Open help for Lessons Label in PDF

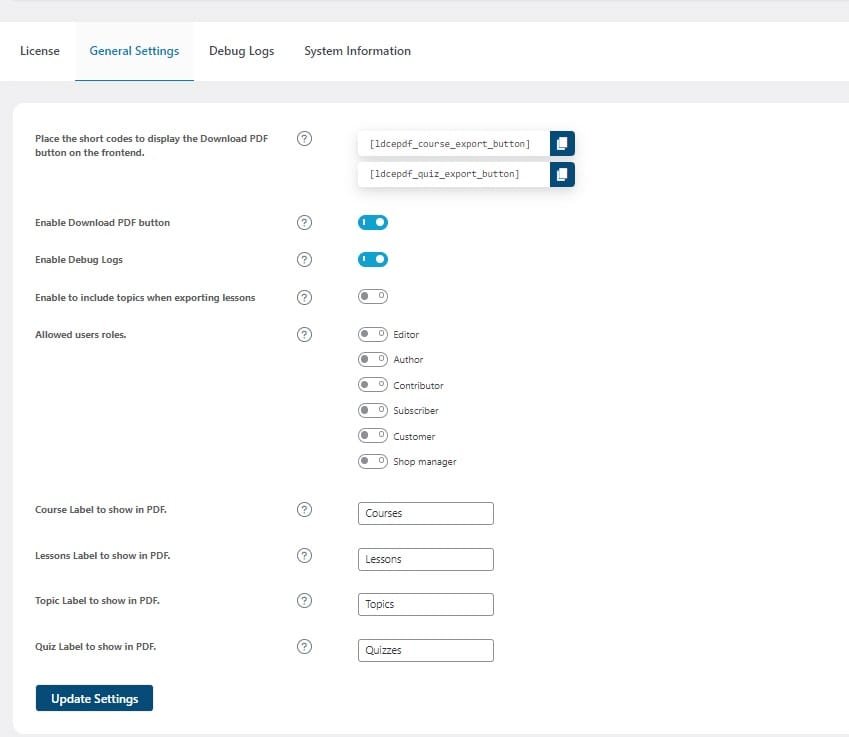304,556
